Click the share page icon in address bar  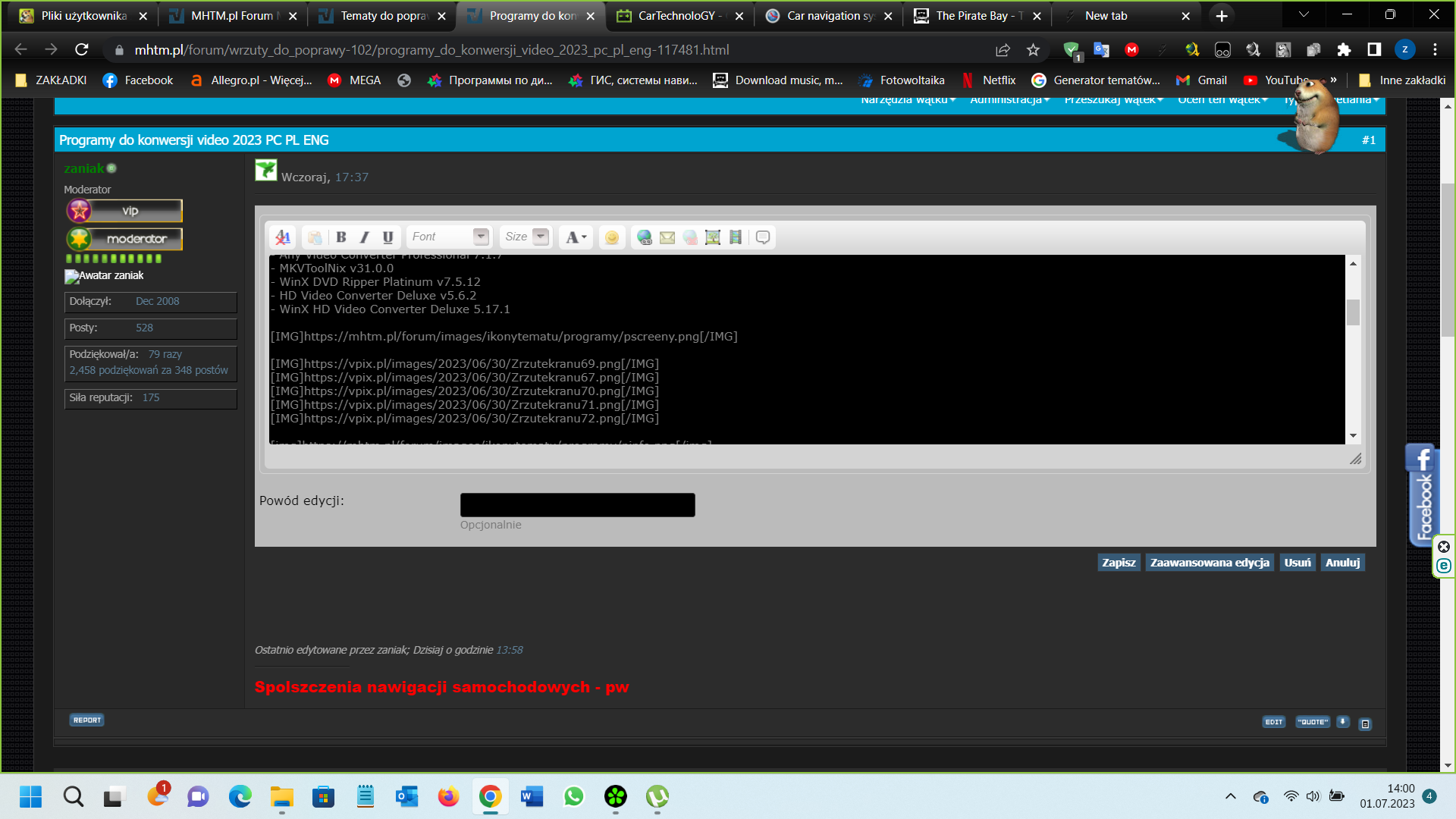pos(1003,49)
